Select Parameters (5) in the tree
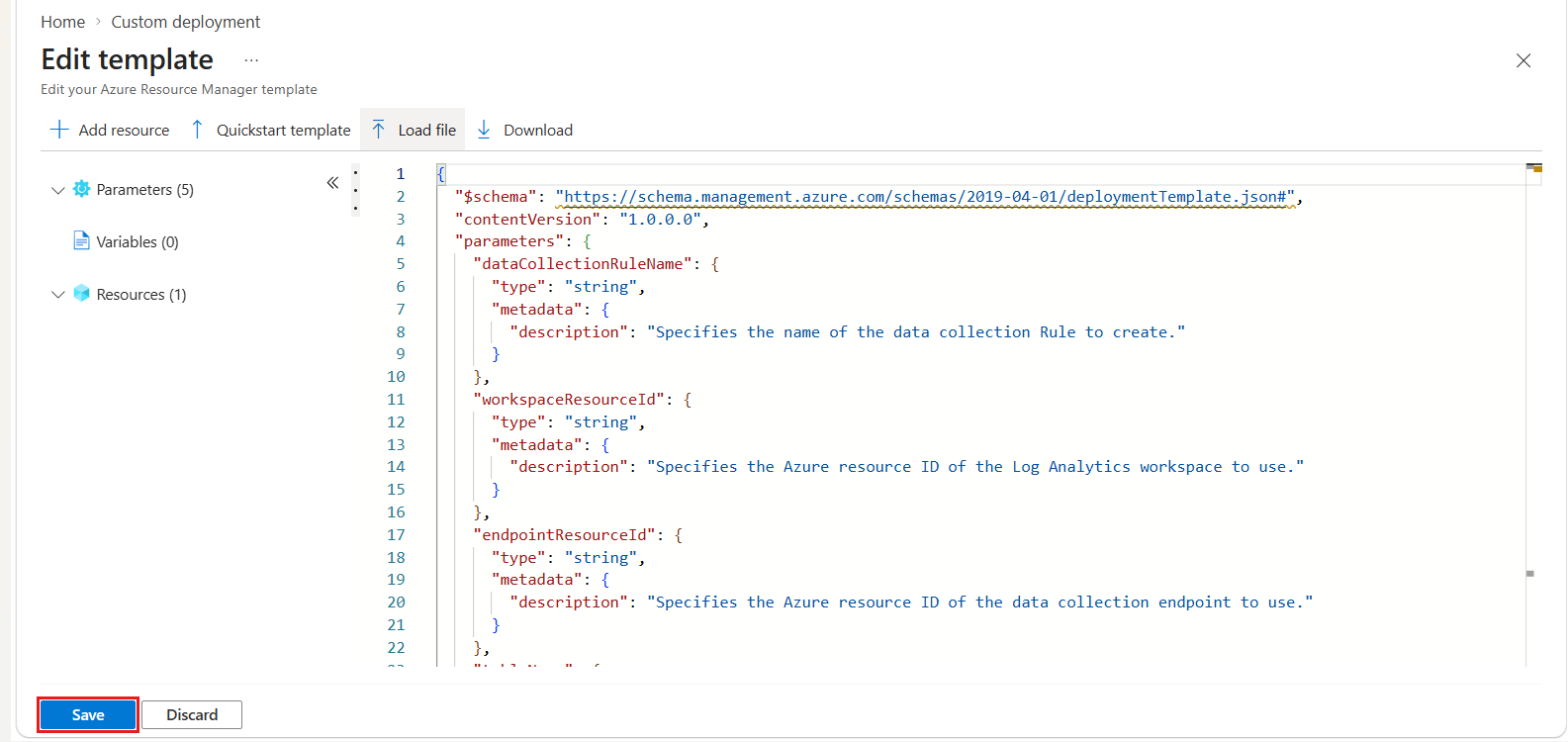The height and width of the screenshot is (742, 1568). click(x=145, y=190)
